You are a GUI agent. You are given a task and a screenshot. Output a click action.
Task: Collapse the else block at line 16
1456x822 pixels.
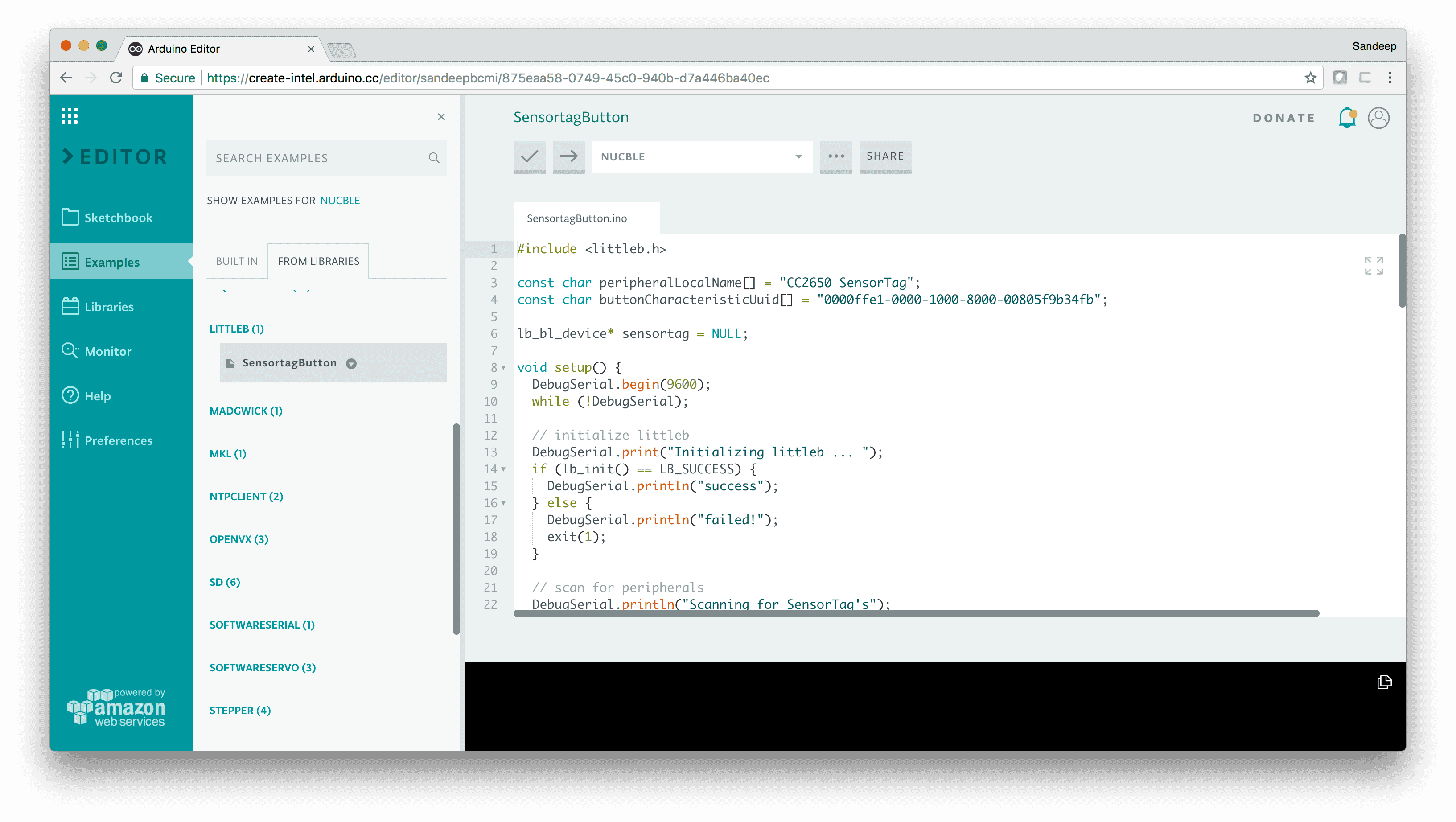503,503
